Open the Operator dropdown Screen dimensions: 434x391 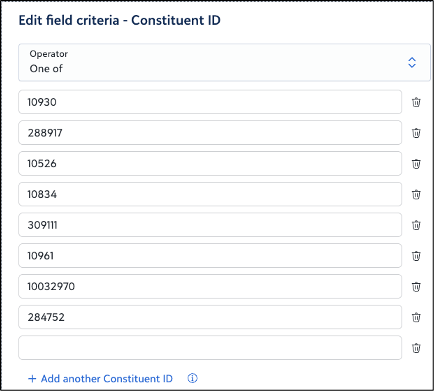click(224, 62)
